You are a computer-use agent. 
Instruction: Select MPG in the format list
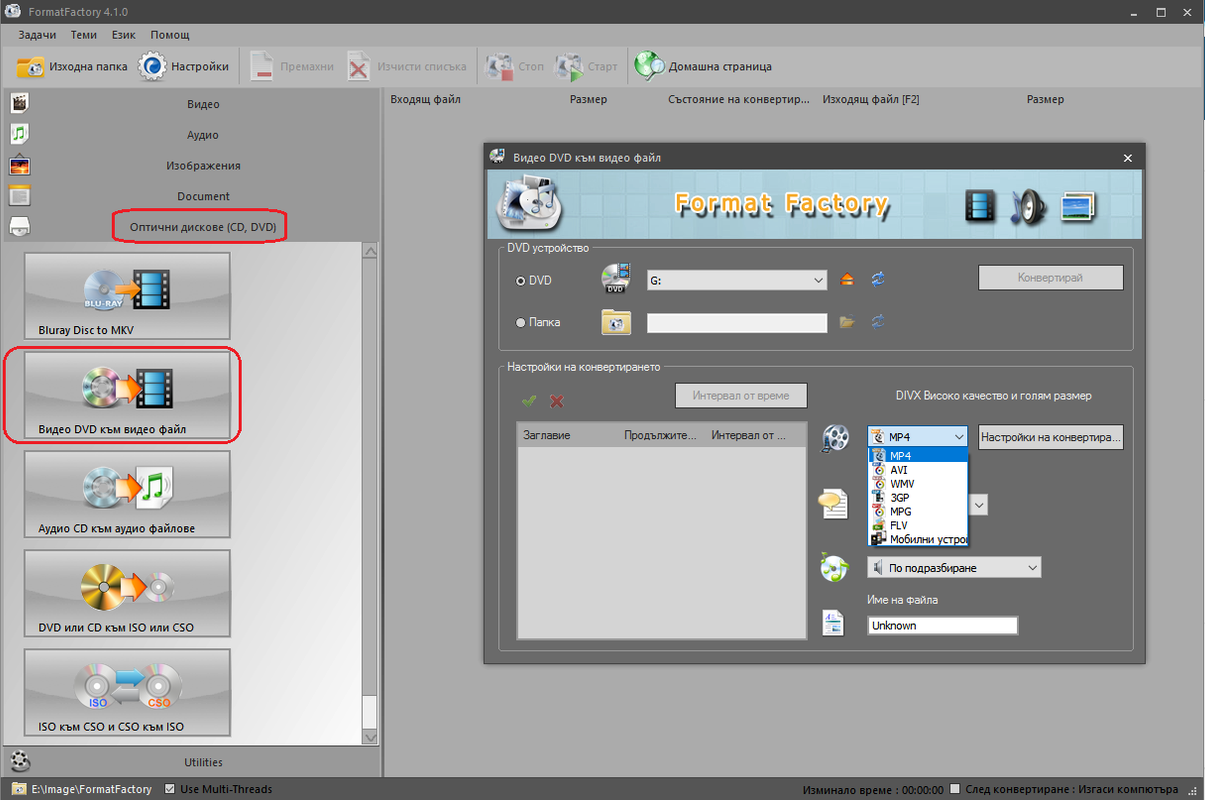918,511
